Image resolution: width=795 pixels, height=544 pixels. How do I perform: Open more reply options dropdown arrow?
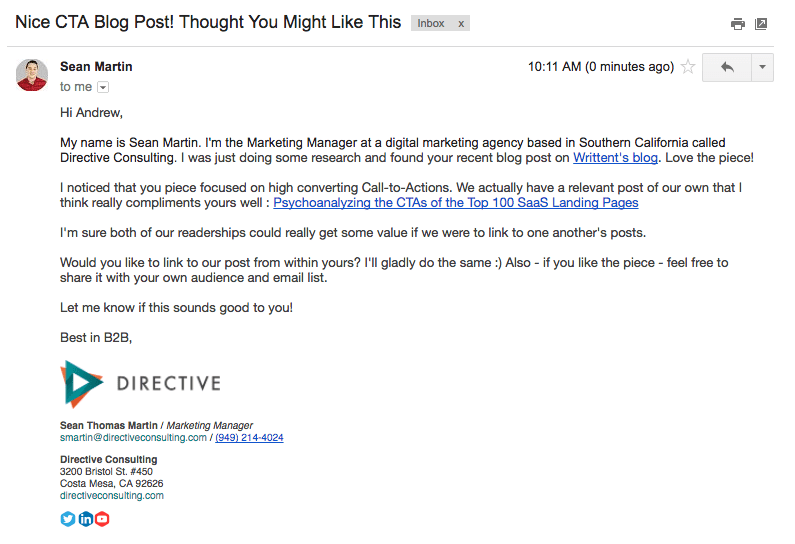pos(762,67)
